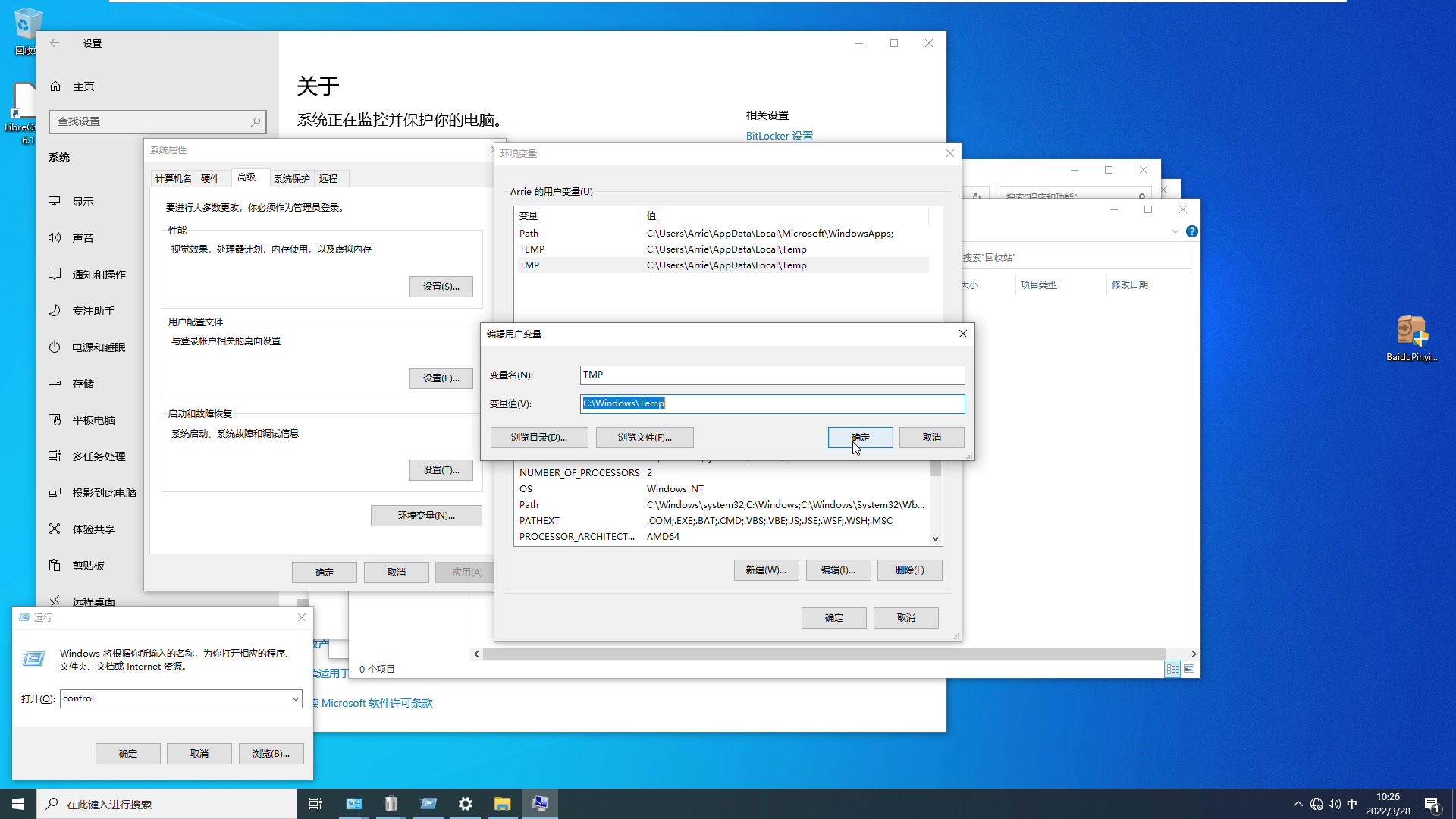Click Browse(B) in the Run dialog
This screenshot has height=819, width=1456.
(x=271, y=754)
